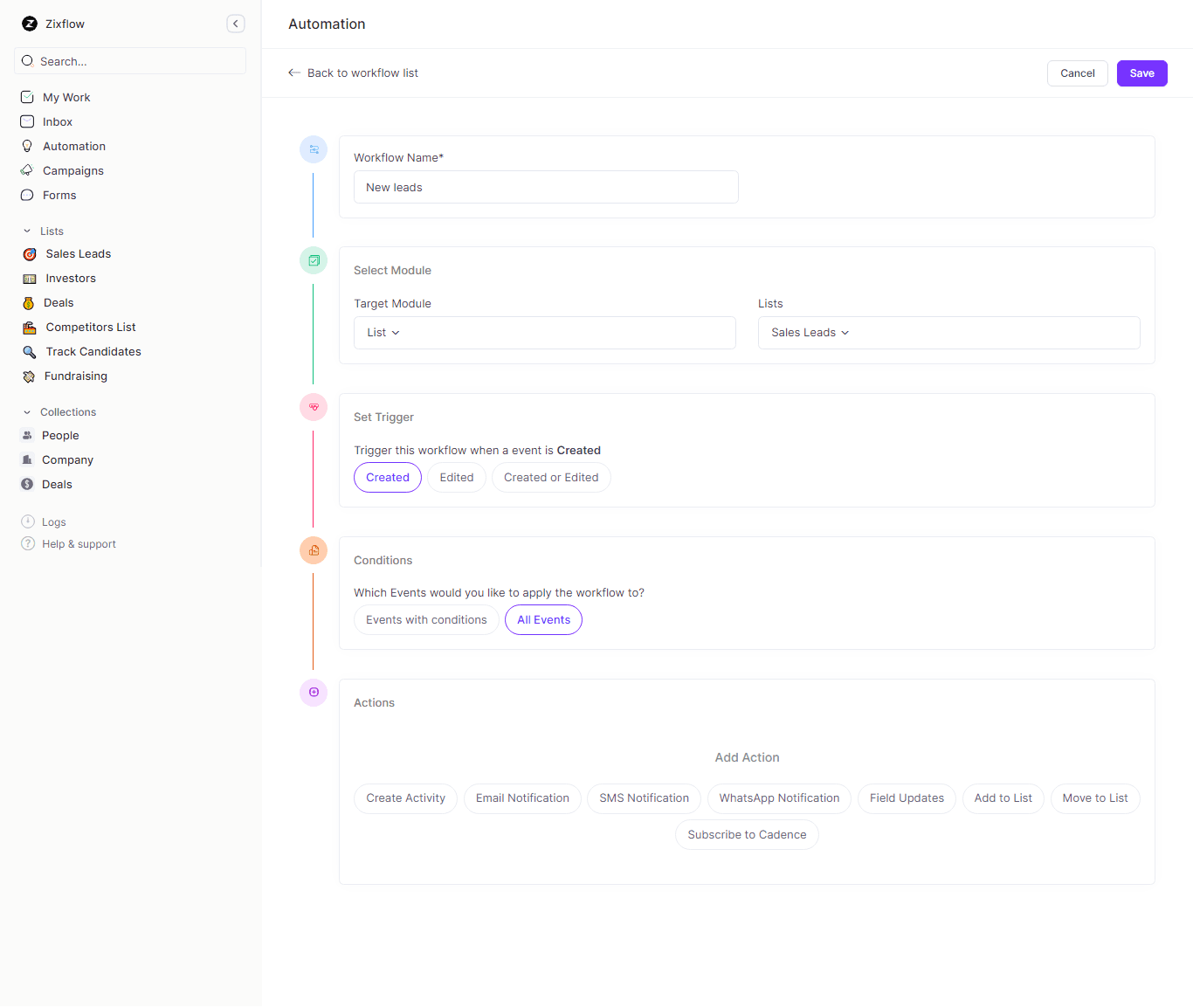Select My Work in the navigation
Image resolution: width=1193 pixels, height=1008 pixels.
[66, 97]
